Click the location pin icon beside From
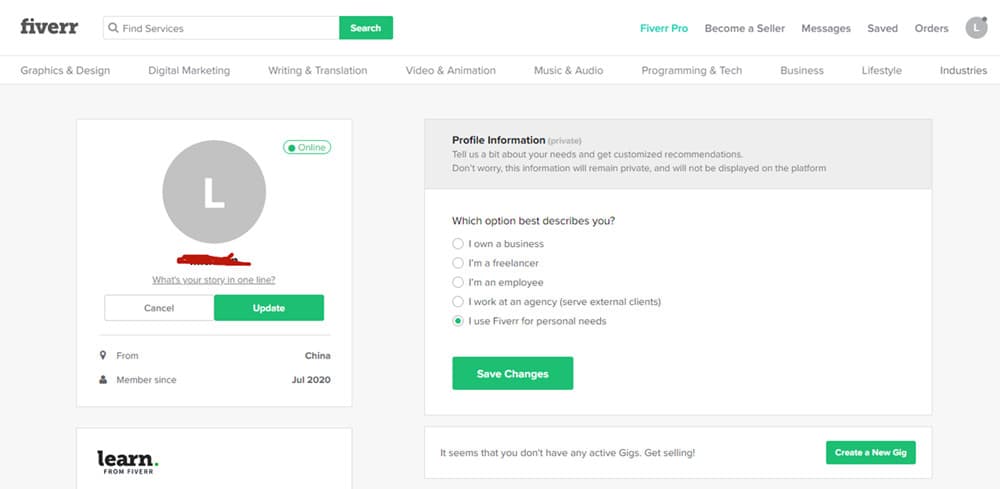Image resolution: width=1000 pixels, height=489 pixels. tap(103, 355)
